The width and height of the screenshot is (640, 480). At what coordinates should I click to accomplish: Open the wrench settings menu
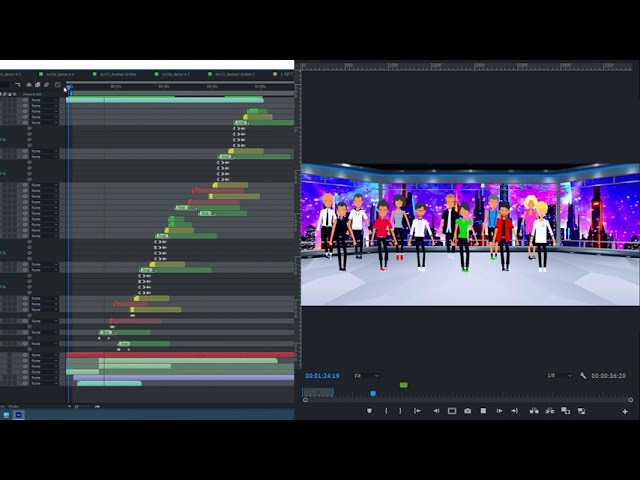(583, 376)
